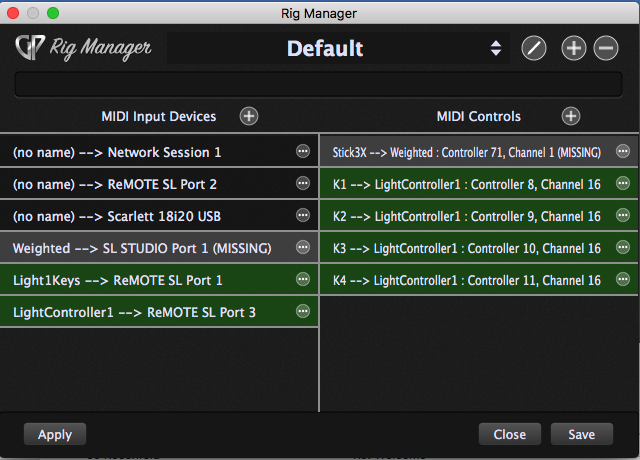Image resolution: width=640 pixels, height=460 pixels.
Task: Open options for the K4 control row
Action: (623, 279)
